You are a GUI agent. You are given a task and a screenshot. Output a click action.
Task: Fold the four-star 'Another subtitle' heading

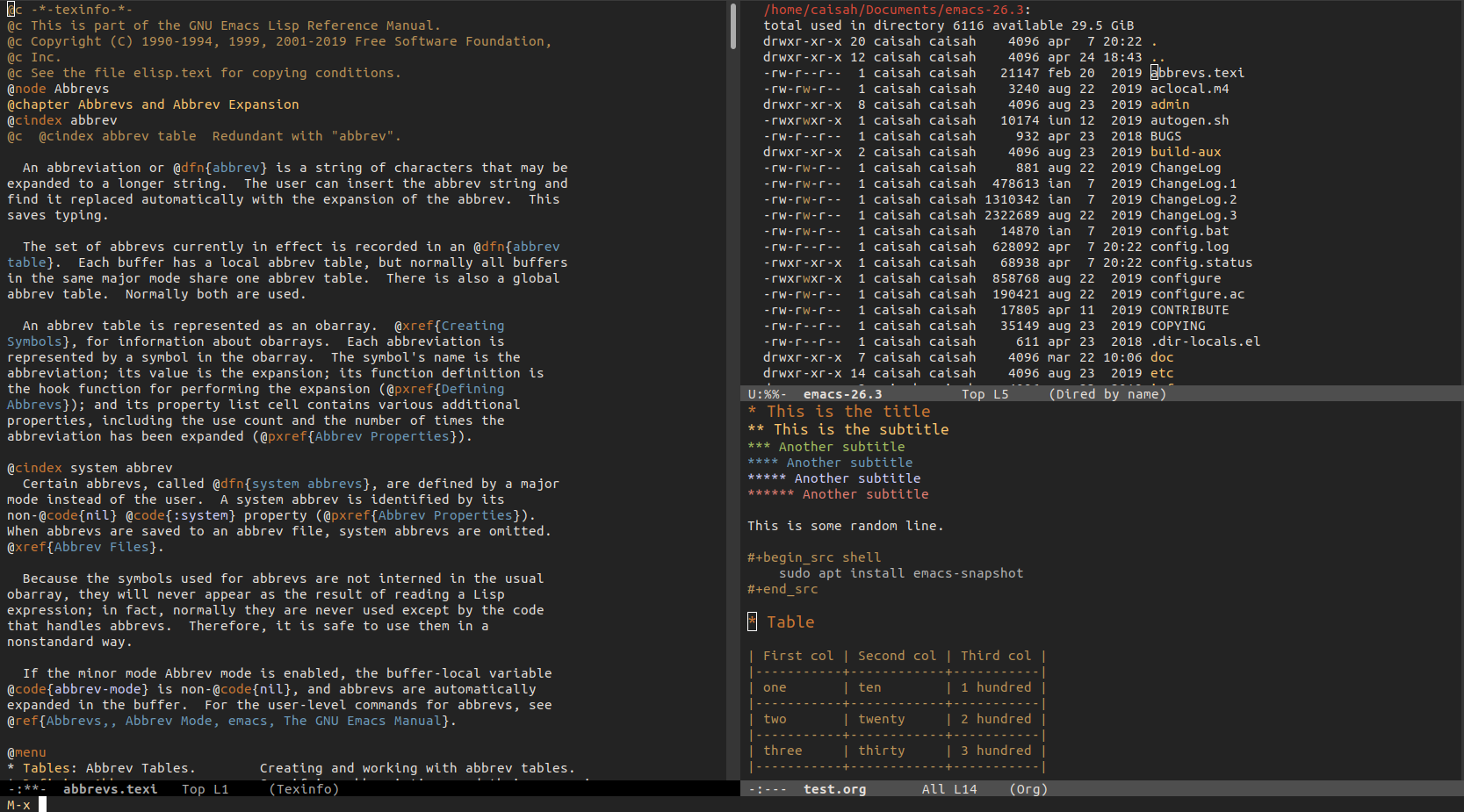pyautogui.click(x=830, y=463)
